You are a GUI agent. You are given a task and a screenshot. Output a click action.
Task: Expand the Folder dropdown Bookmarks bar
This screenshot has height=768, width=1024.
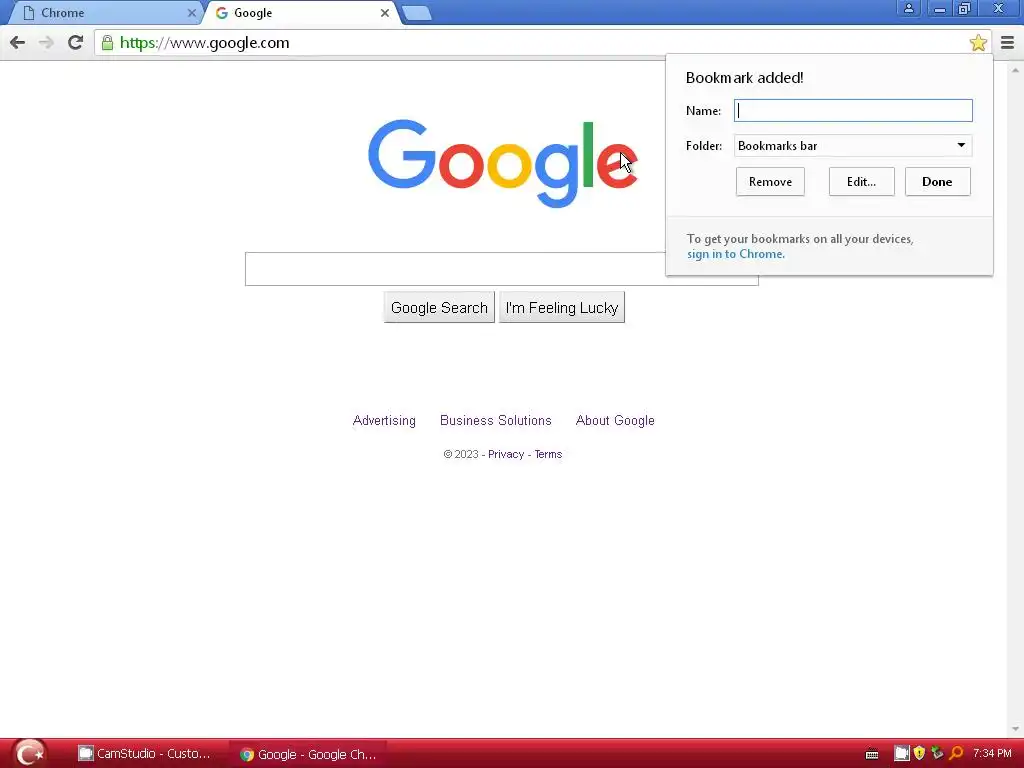pos(853,146)
